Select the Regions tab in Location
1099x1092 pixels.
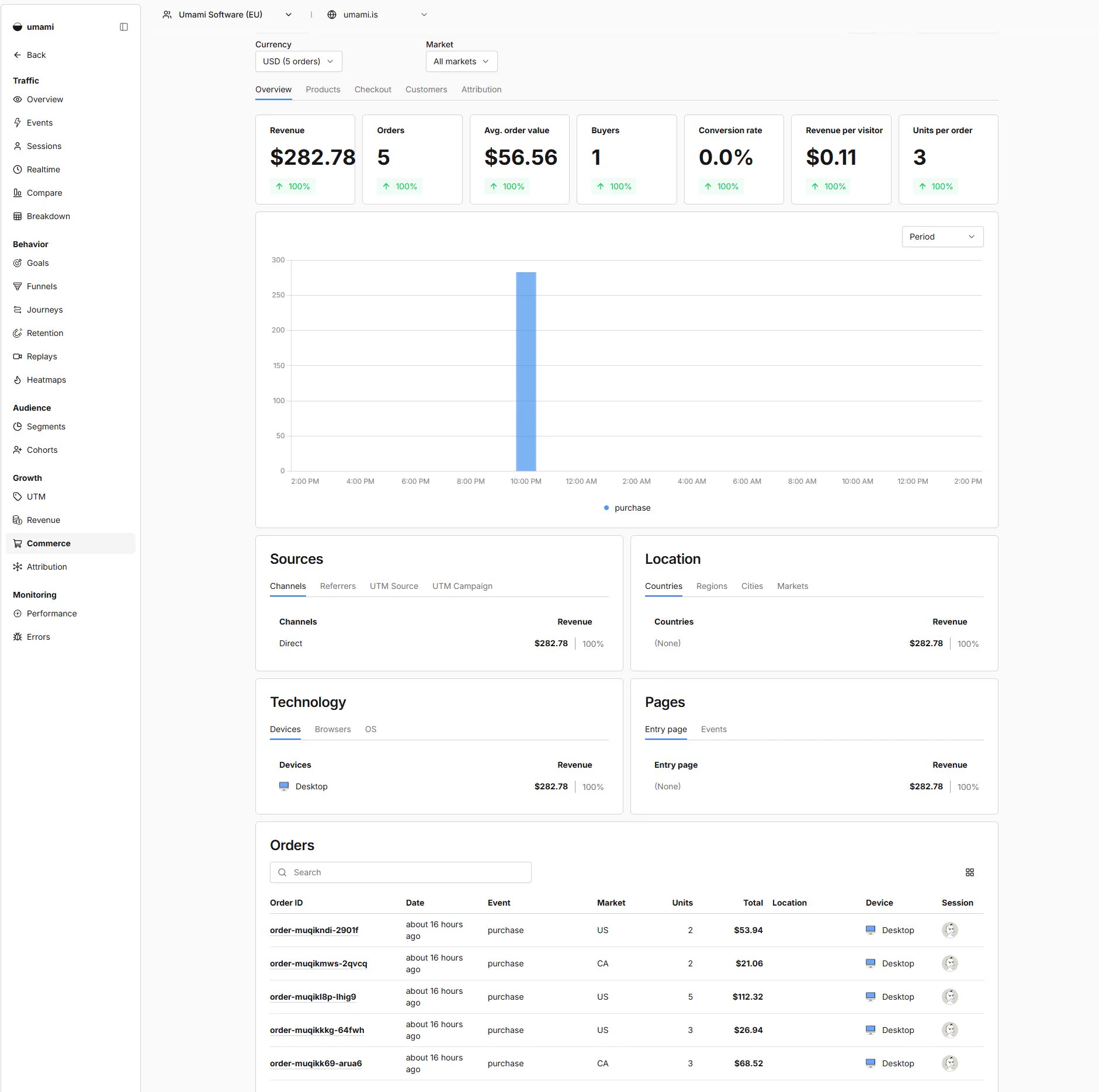click(x=712, y=586)
